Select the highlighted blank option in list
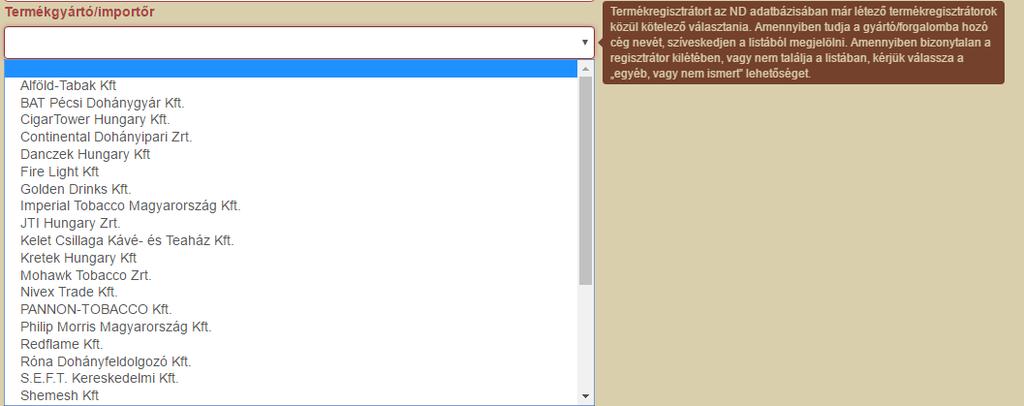This screenshot has width=1024, height=406. tap(291, 69)
